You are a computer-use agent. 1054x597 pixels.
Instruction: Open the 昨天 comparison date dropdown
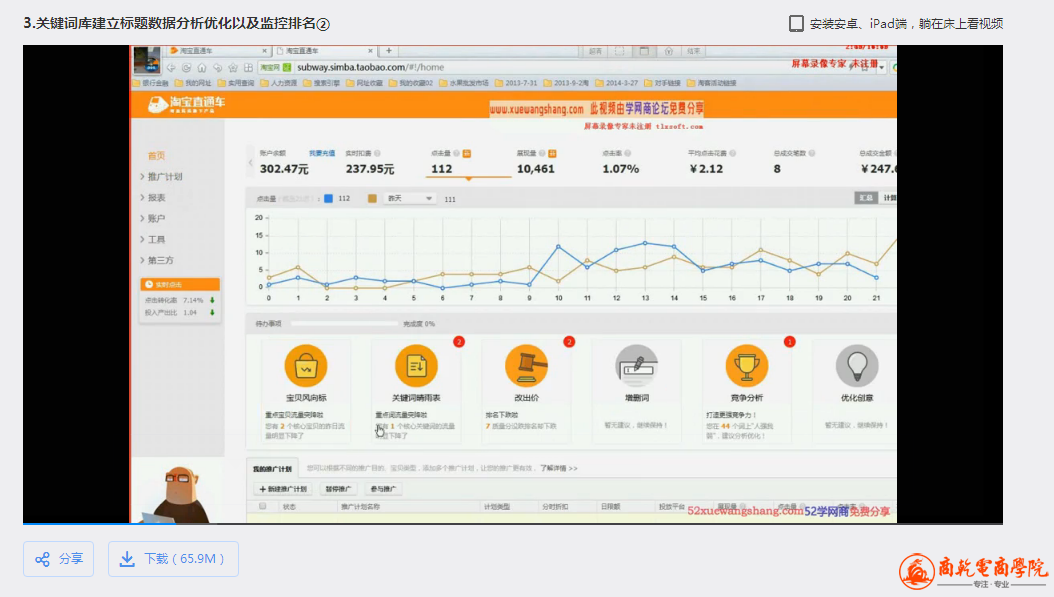(x=410, y=199)
